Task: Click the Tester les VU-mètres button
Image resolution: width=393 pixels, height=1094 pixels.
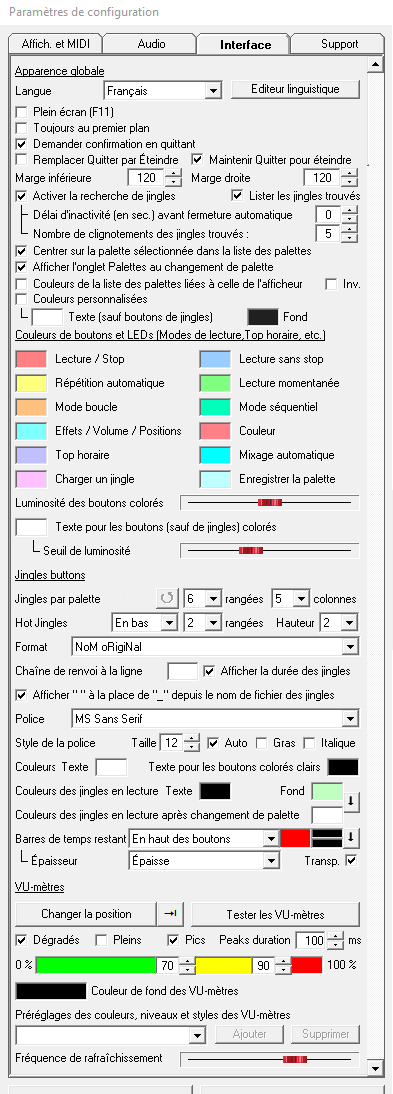Action: 276,914
